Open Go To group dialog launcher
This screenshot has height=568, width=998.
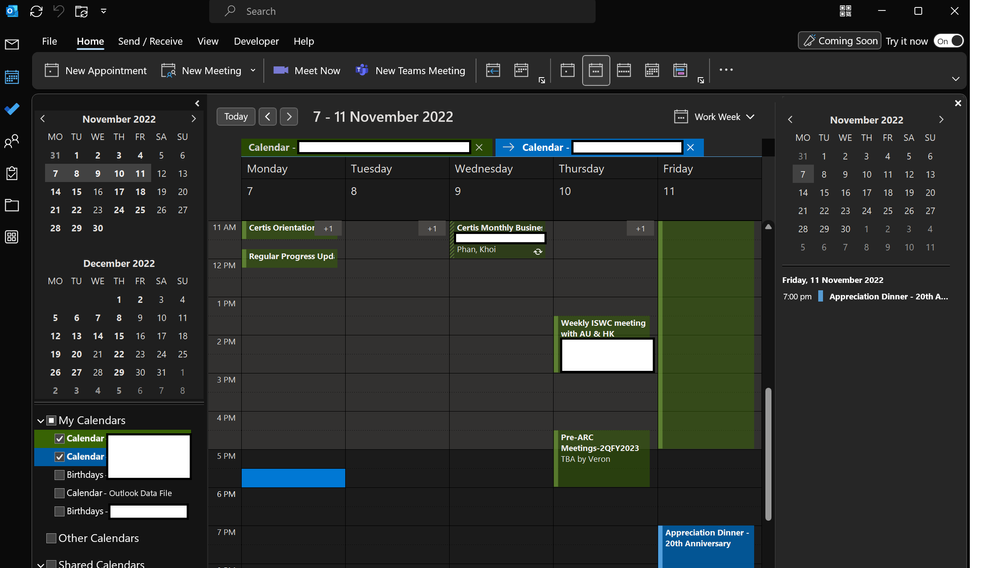tap(542, 80)
